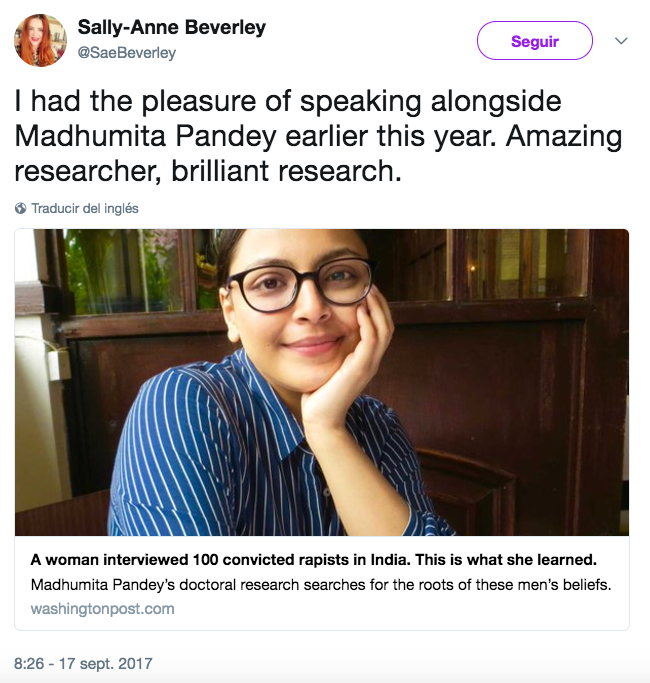This screenshot has height=683, width=650.
Task: Click the date 17 sept. 2017
Action: pyautogui.click(x=108, y=663)
